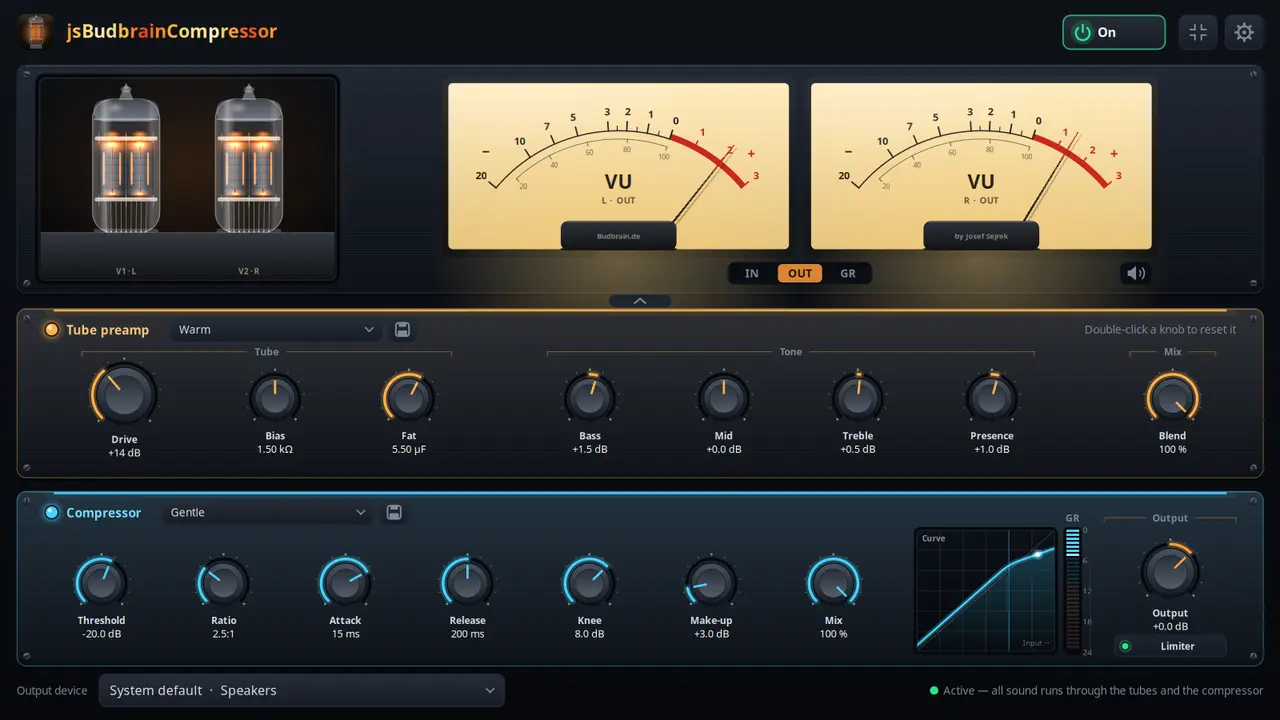Click the tube app logo icon

[x=36, y=32]
